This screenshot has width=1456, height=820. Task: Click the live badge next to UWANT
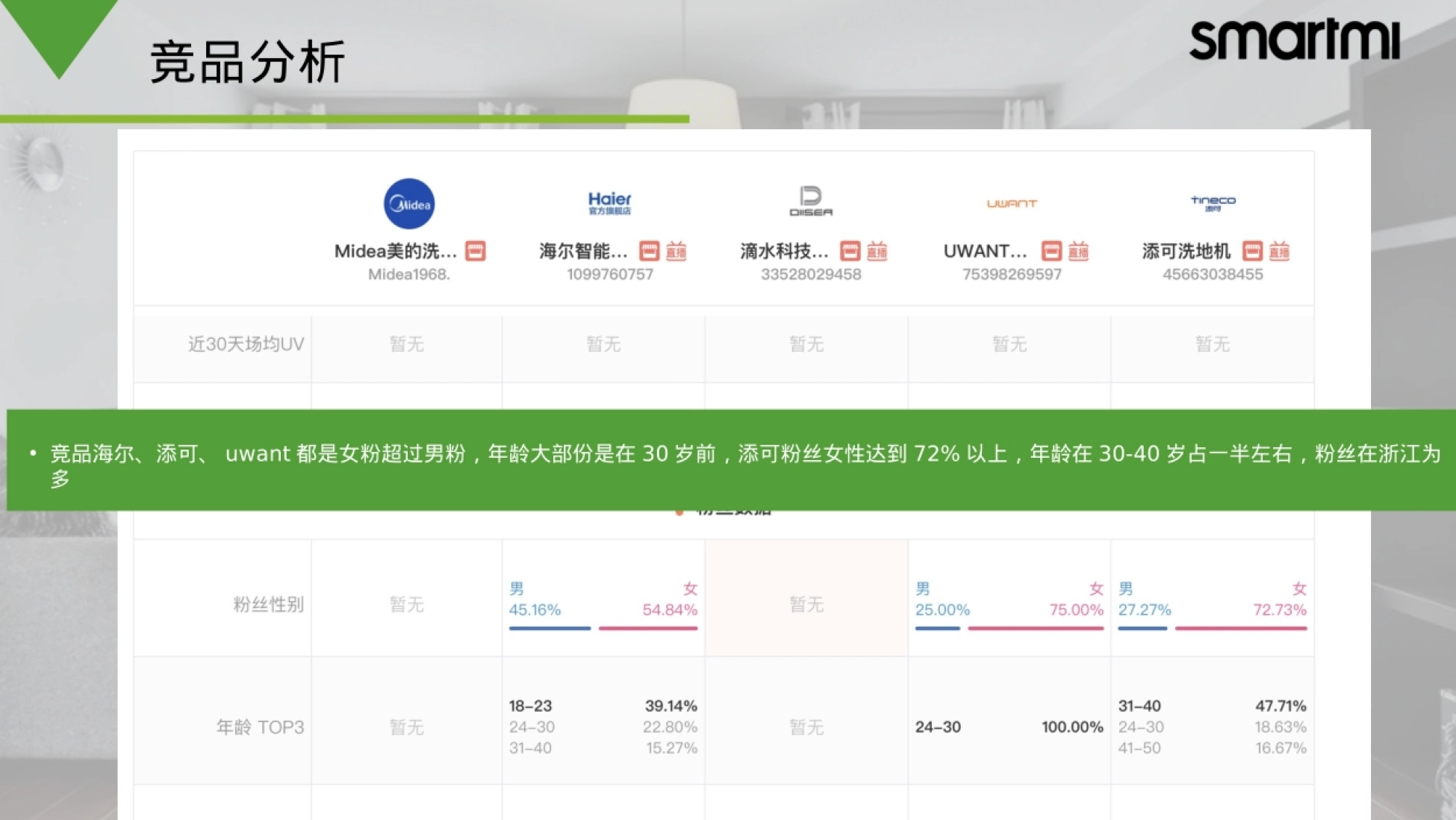[1078, 251]
